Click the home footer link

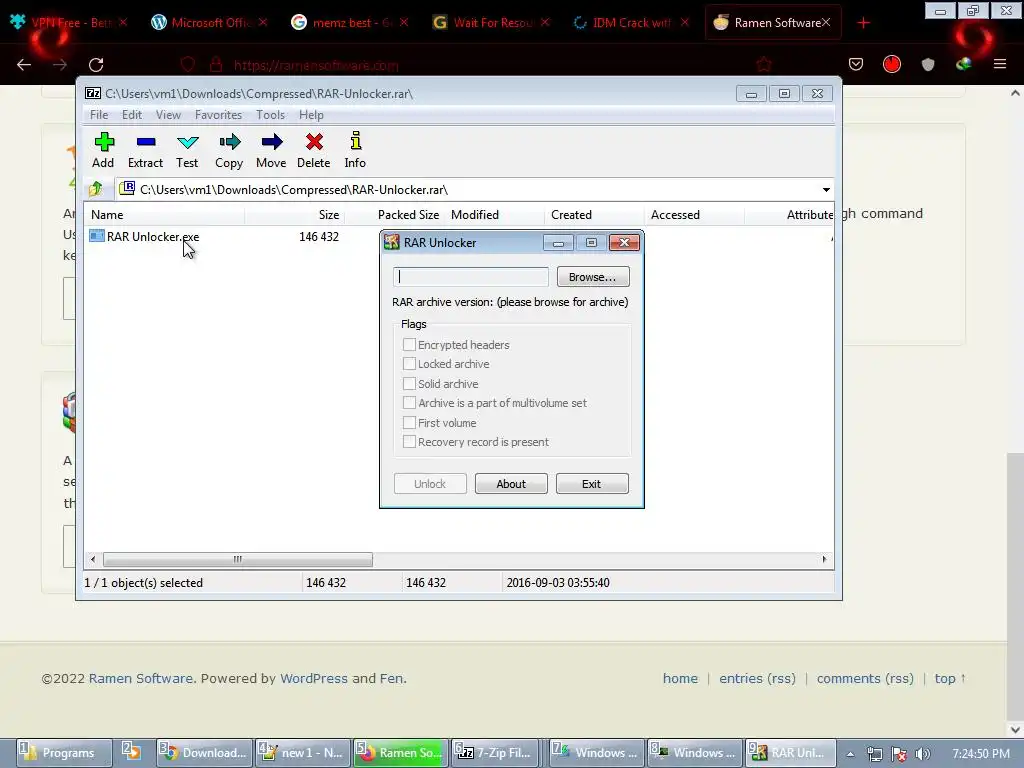click(x=680, y=679)
